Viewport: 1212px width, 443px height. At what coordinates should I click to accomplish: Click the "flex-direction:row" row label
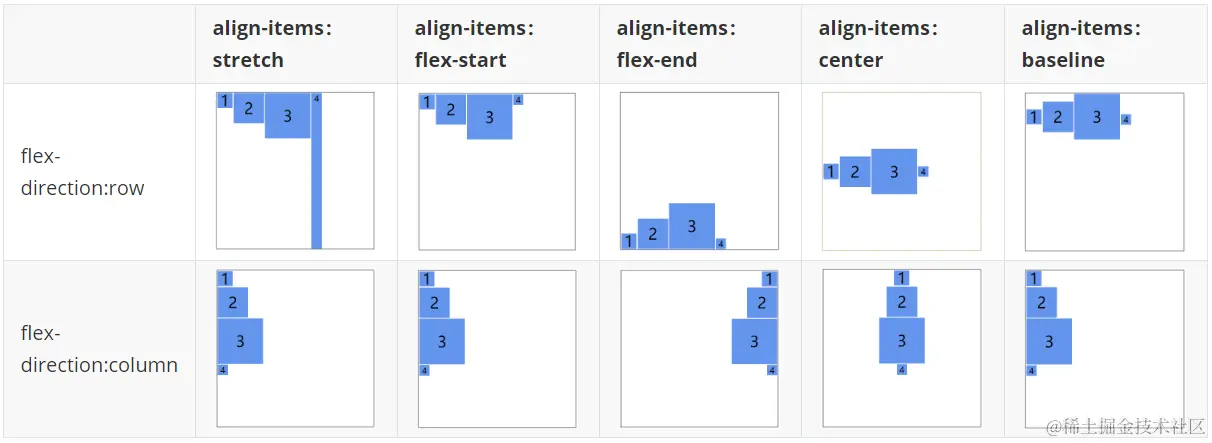[x=82, y=172]
